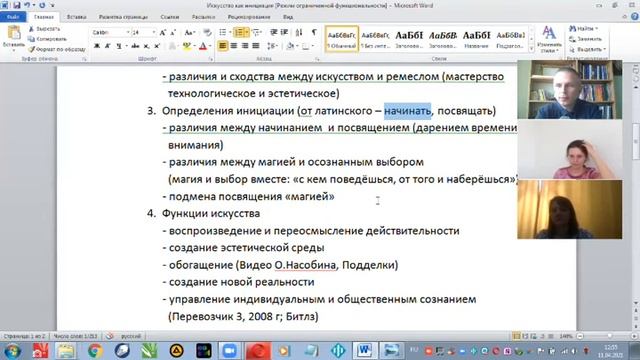640x360 pixels.
Task: Align text left
Action: [x=222, y=46]
